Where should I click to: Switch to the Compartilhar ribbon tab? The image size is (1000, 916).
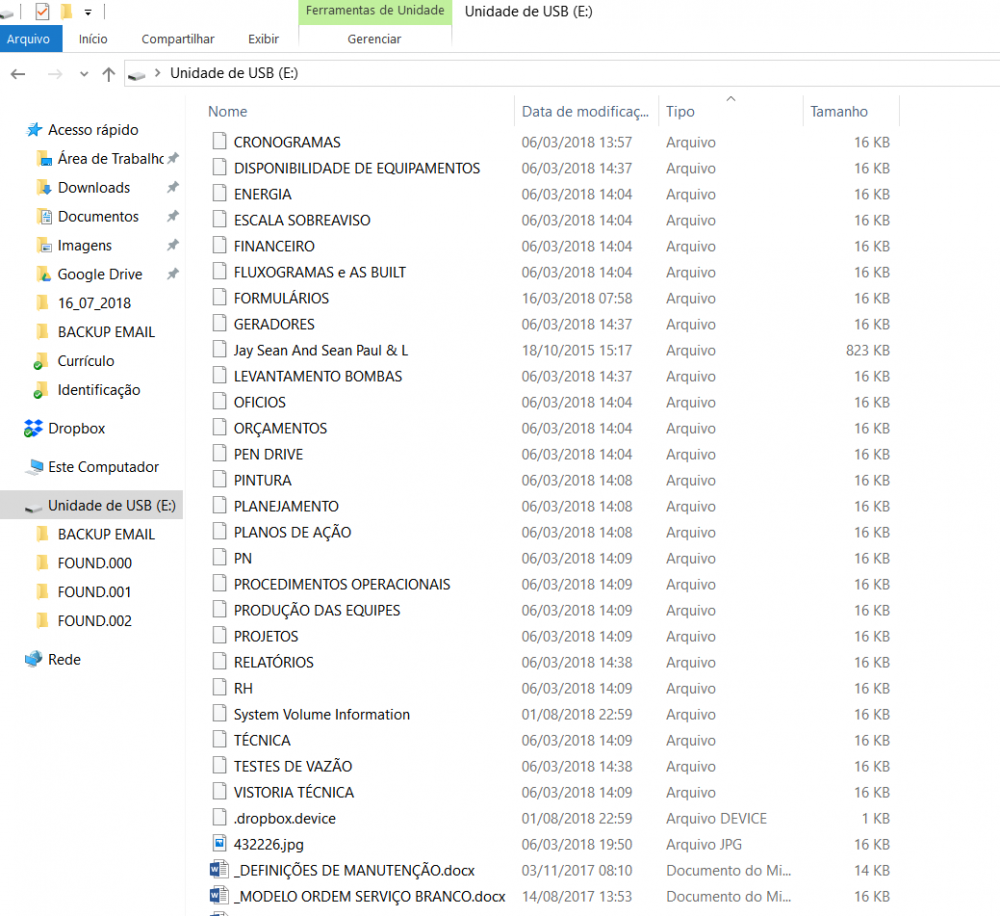tap(178, 39)
